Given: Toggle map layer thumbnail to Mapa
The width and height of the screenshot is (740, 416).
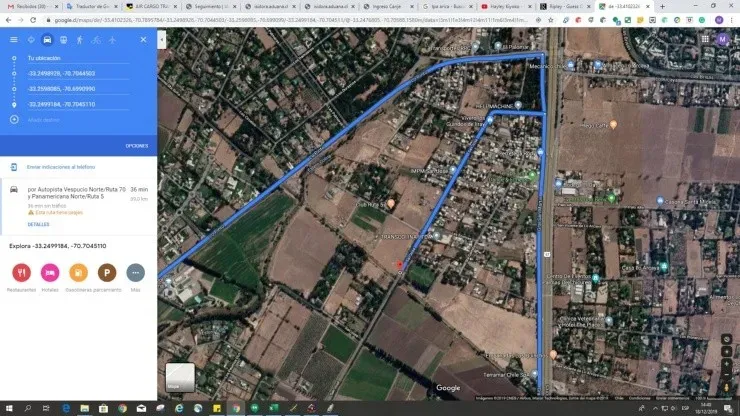Looking at the screenshot, I should pyautogui.click(x=180, y=376).
